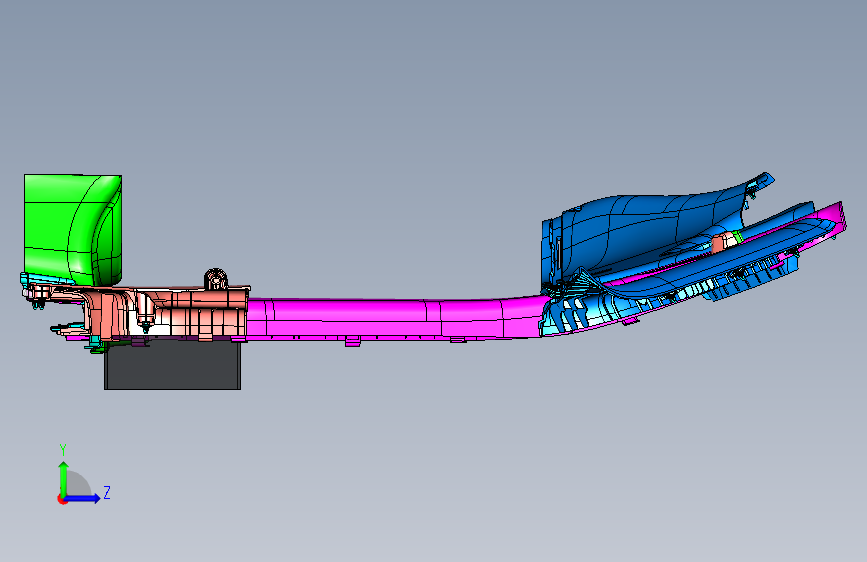Select the small salmon clip inside the blue housing
Screen dimensions: 867x562
pos(723,242)
